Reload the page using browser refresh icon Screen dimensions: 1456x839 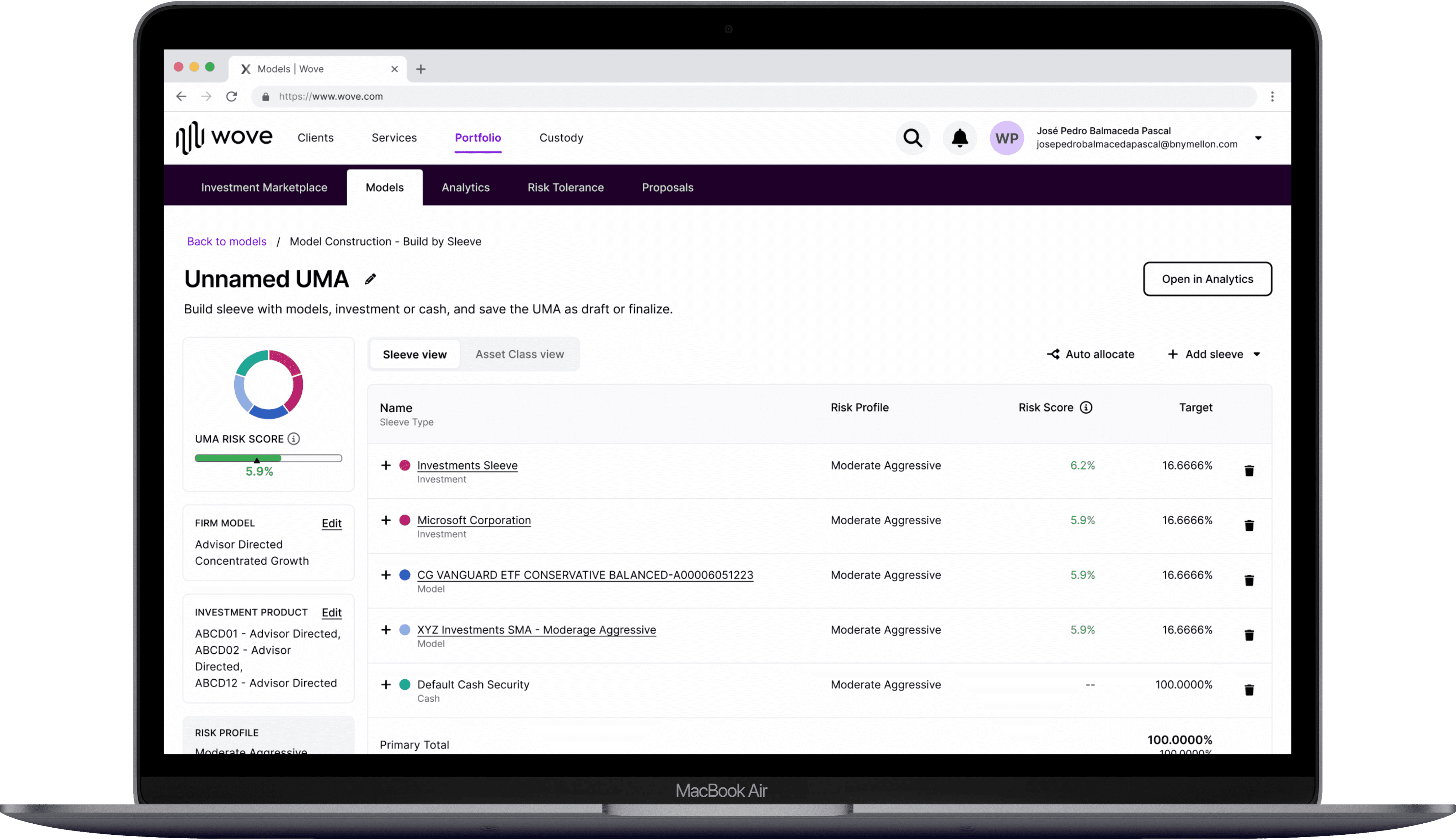[x=231, y=97]
